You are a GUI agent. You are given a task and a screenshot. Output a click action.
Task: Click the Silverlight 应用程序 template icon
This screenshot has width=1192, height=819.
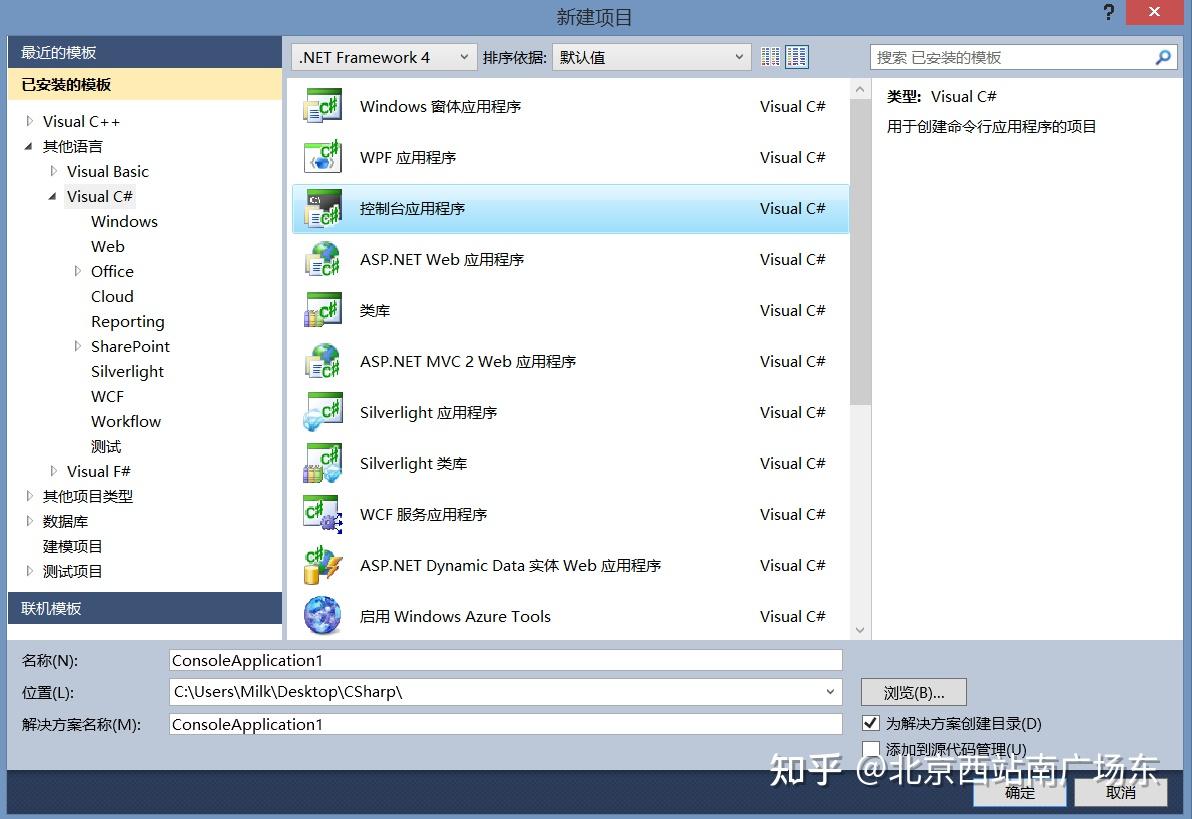click(322, 412)
